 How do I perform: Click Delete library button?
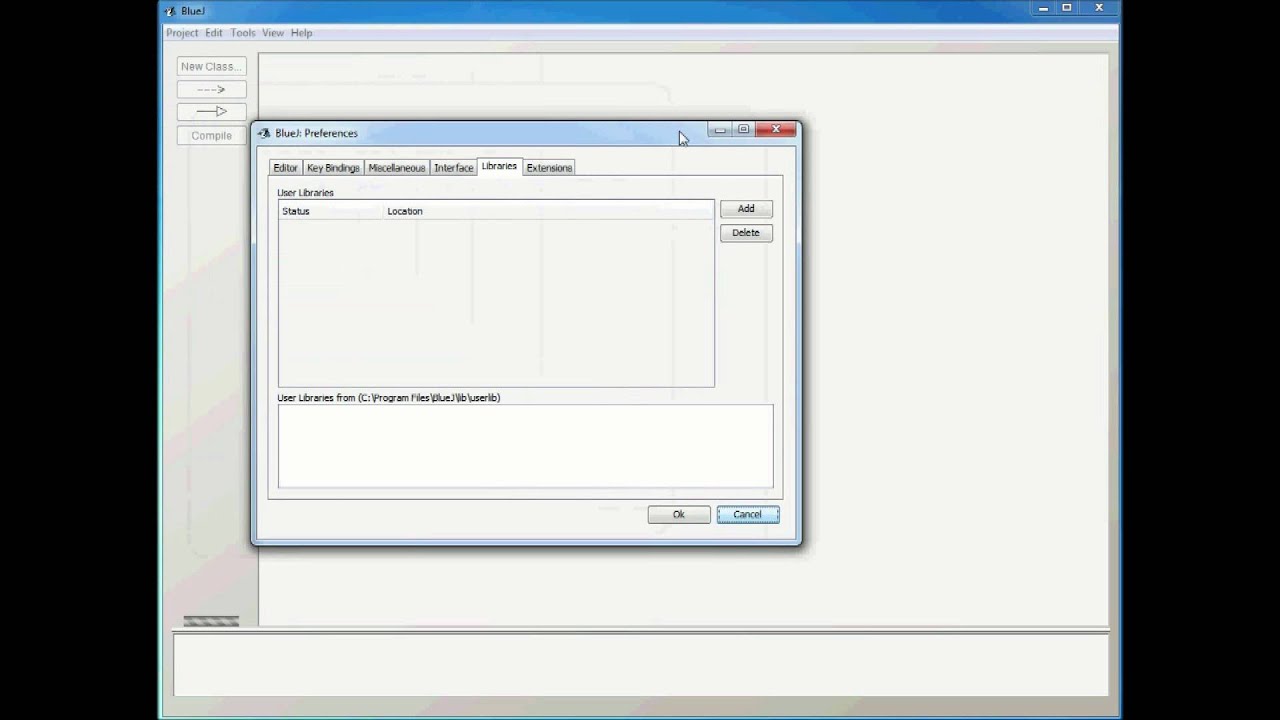click(746, 233)
